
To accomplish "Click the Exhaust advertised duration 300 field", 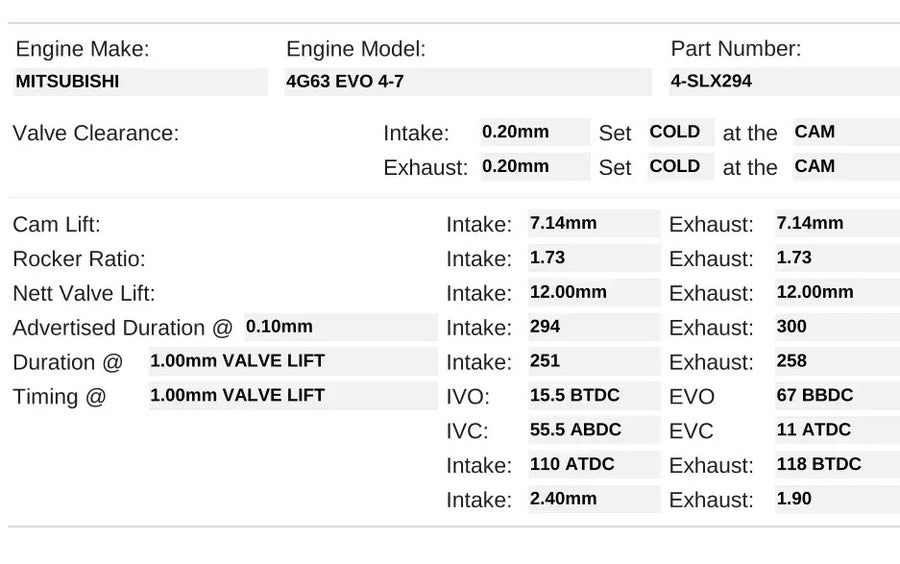I will 836,327.
